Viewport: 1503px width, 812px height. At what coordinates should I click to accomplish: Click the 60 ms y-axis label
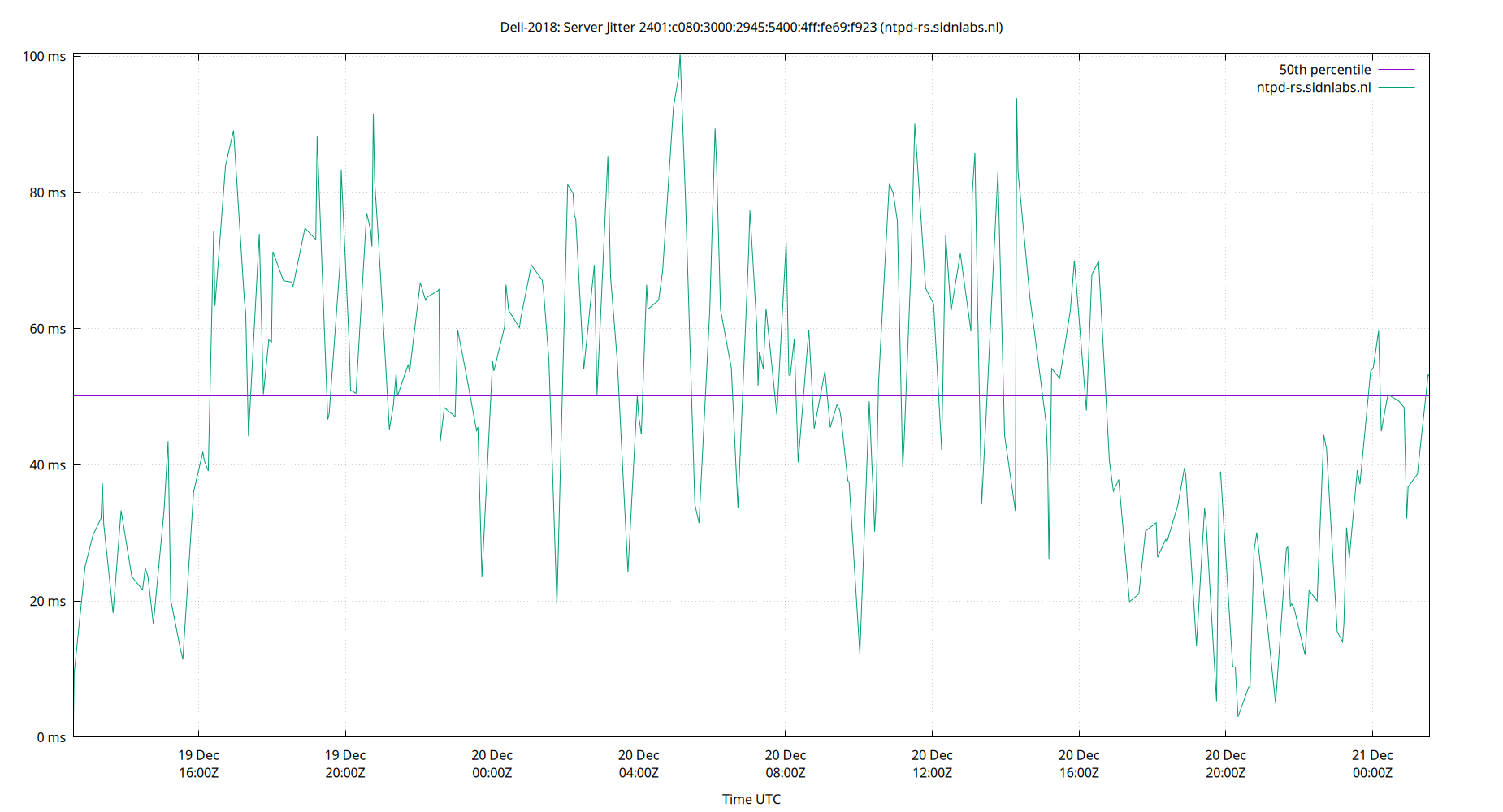tap(46, 328)
